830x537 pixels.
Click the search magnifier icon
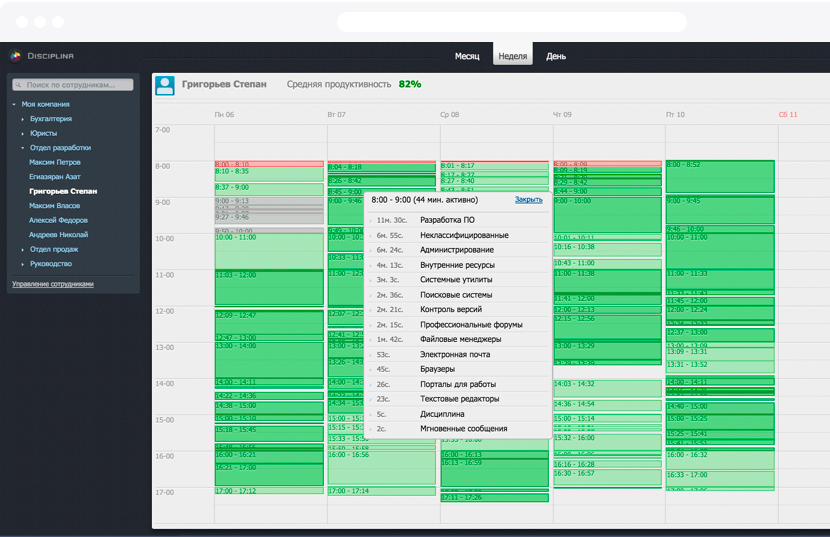click(x=19, y=85)
